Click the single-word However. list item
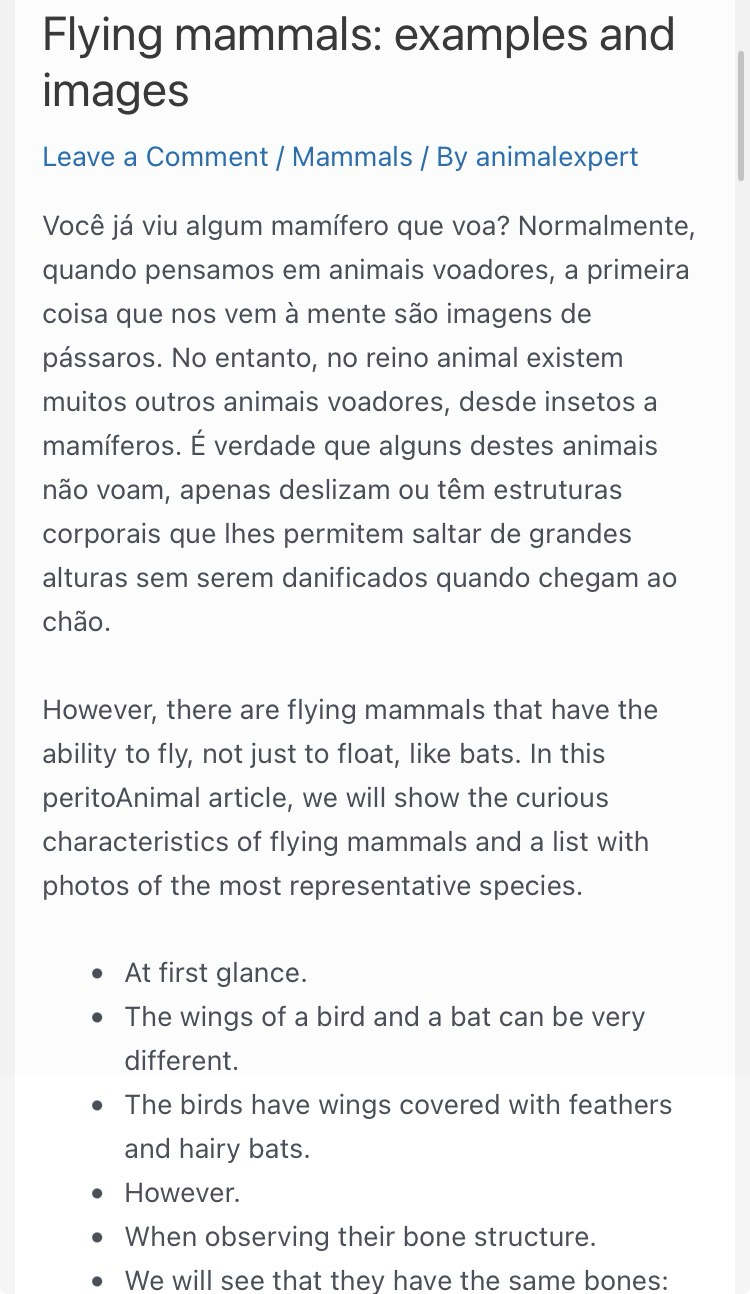This screenshot has width=750, height=1294. coord(182,1193)
